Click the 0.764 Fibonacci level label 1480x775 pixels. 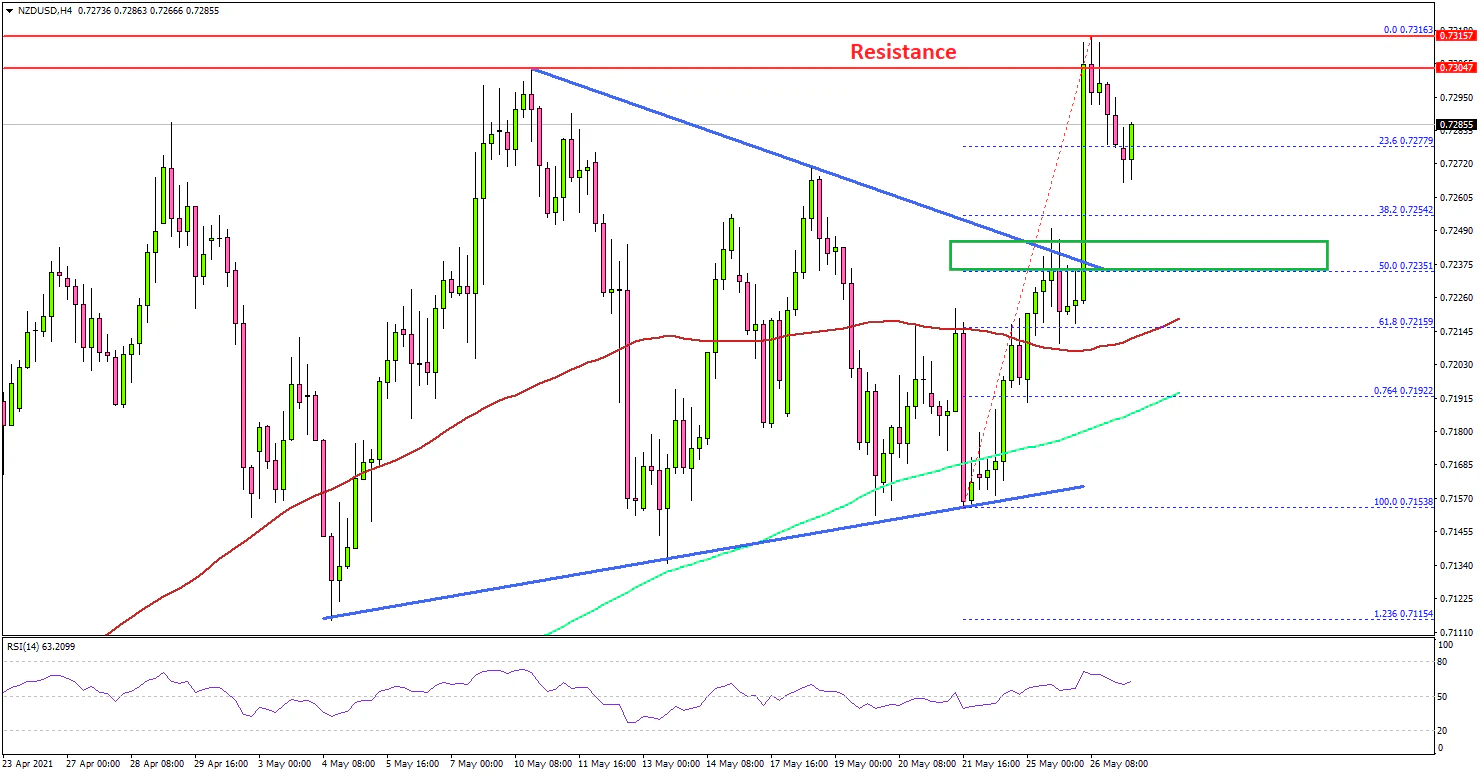click(x=1403, y=390)
